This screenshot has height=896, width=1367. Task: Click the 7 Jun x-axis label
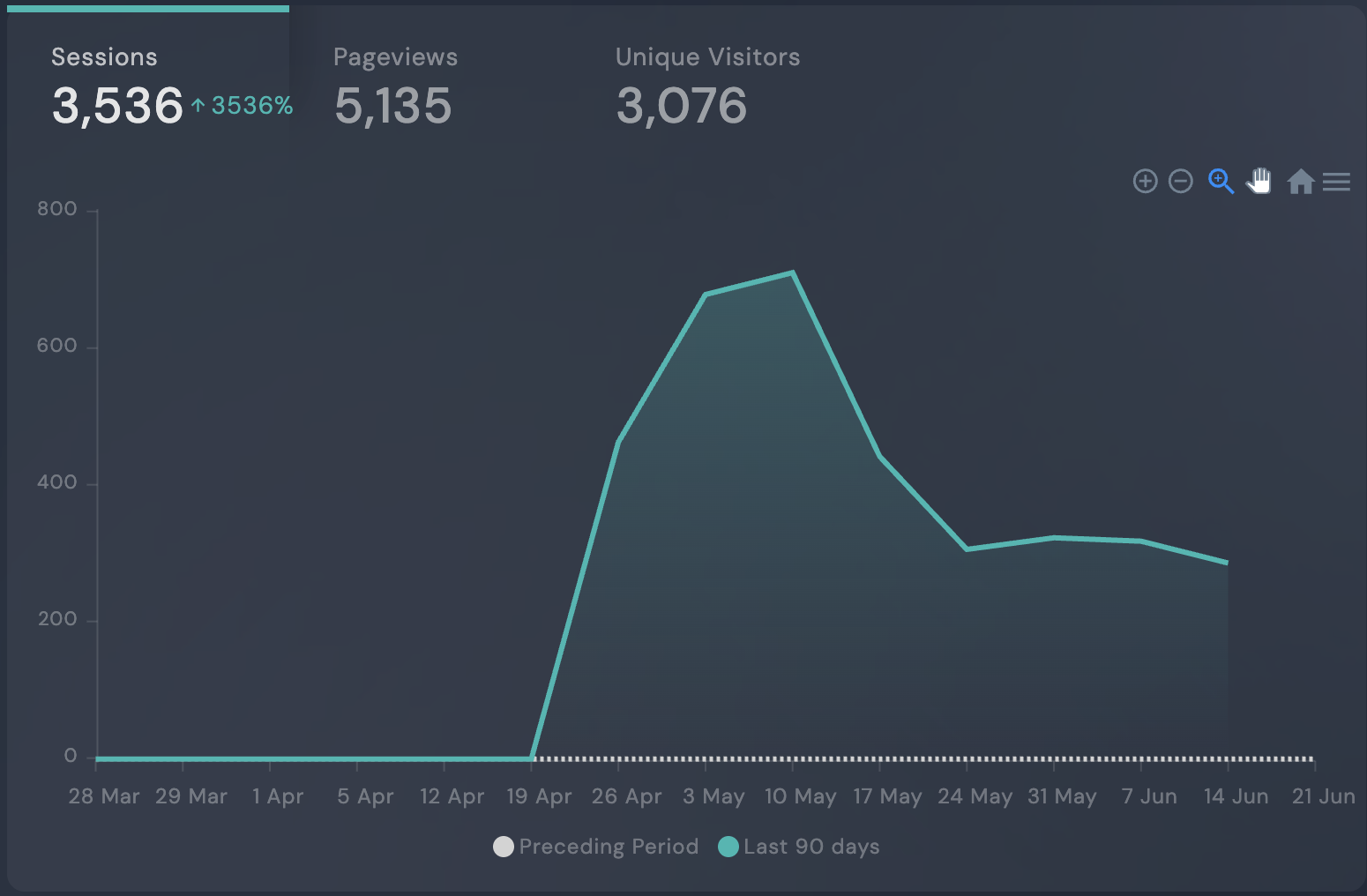click(1149, 796)
